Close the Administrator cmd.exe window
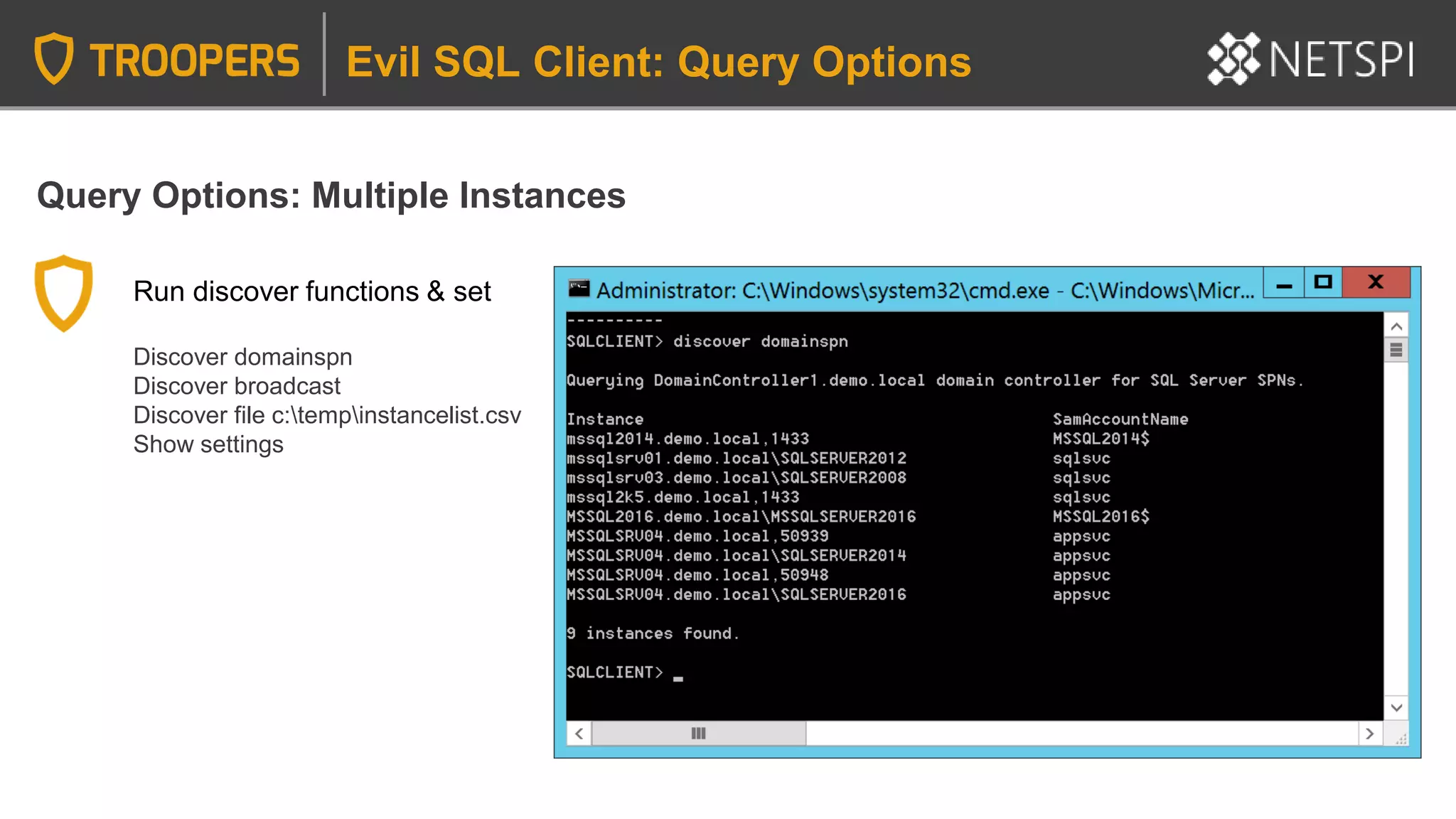The height and width of the screenshot is (819, 1456). tap(1376, 282)
